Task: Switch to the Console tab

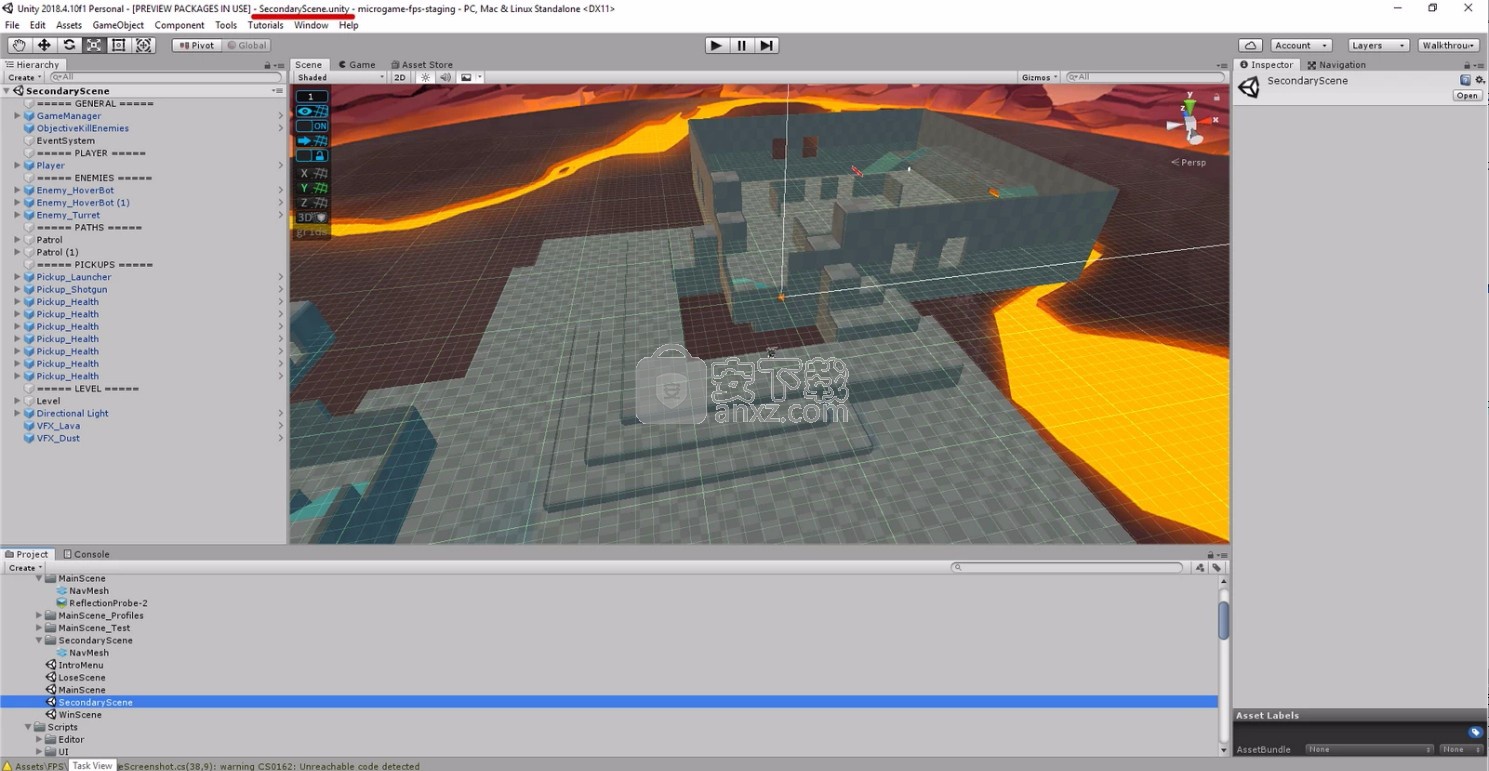Action: (x=87, y=554)
